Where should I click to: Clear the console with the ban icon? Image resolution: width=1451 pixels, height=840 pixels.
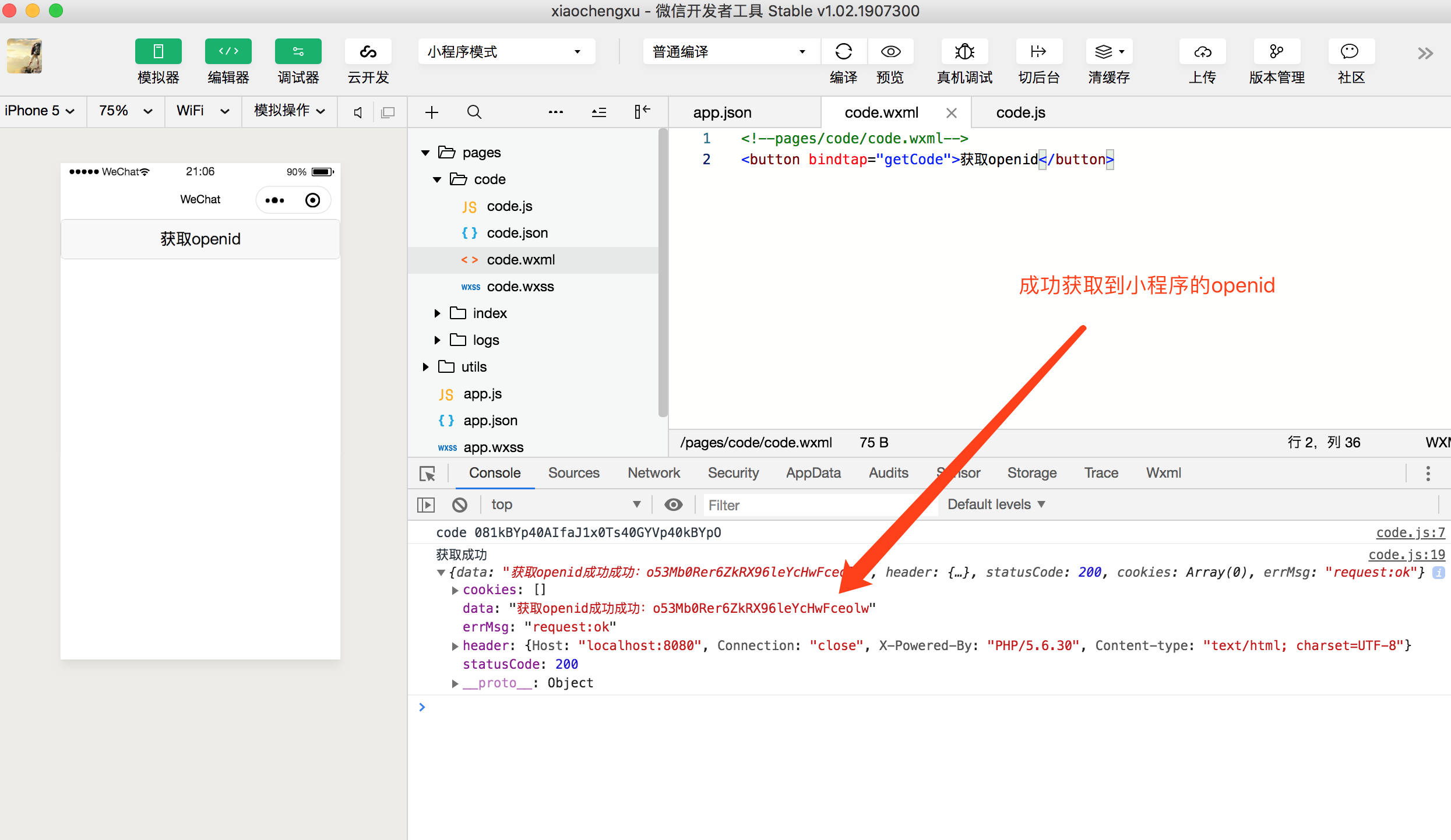click(x=460, y=504)
